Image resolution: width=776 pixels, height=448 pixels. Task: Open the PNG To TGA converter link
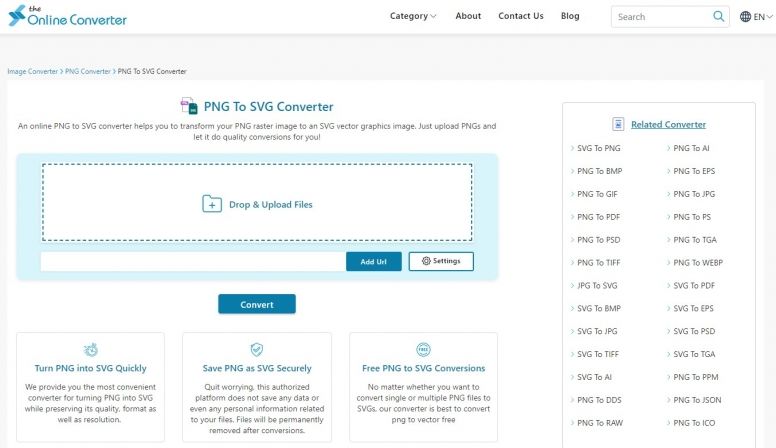pos(695,240)
